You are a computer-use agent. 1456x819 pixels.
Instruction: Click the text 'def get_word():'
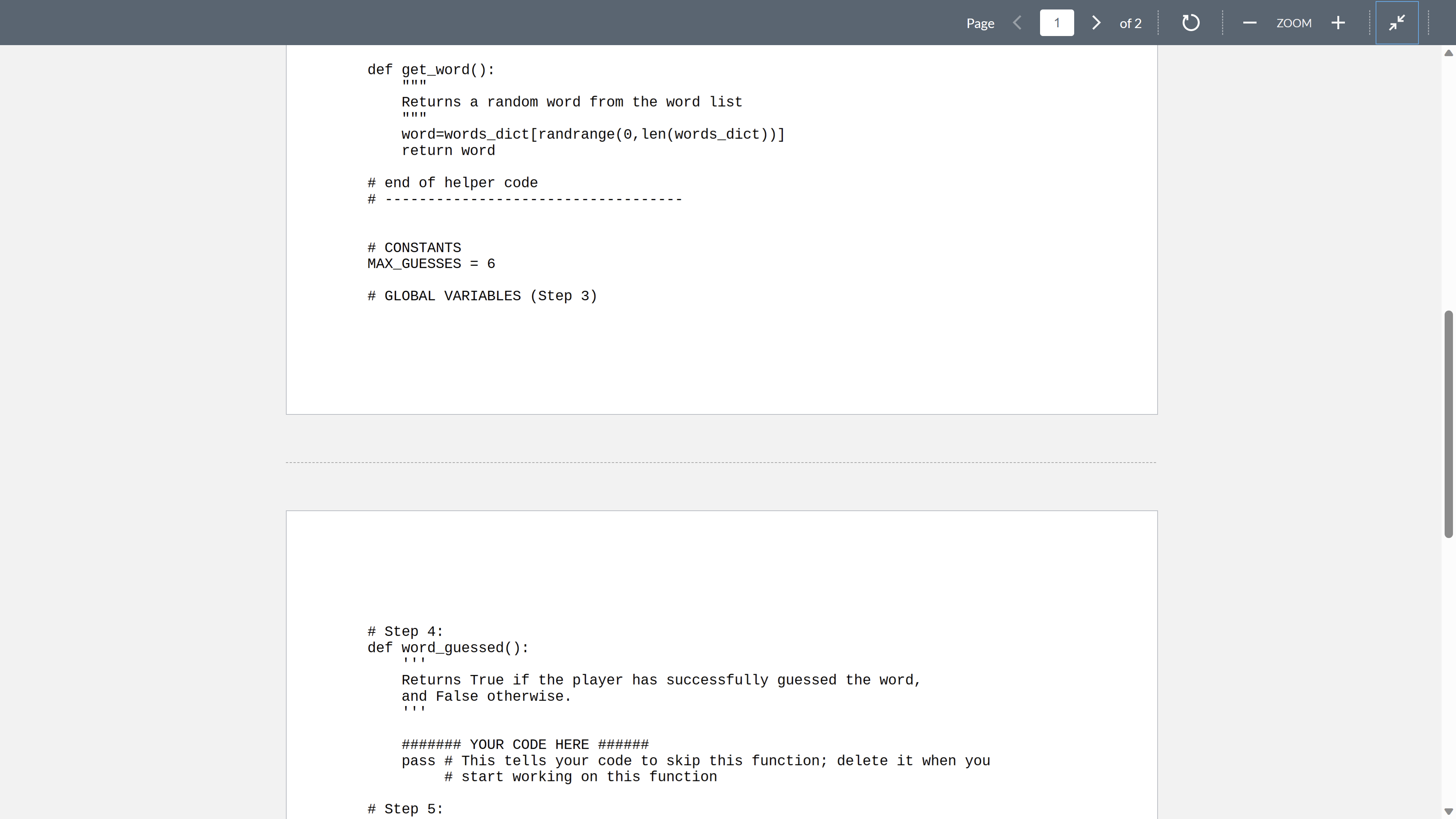point(431,70)
